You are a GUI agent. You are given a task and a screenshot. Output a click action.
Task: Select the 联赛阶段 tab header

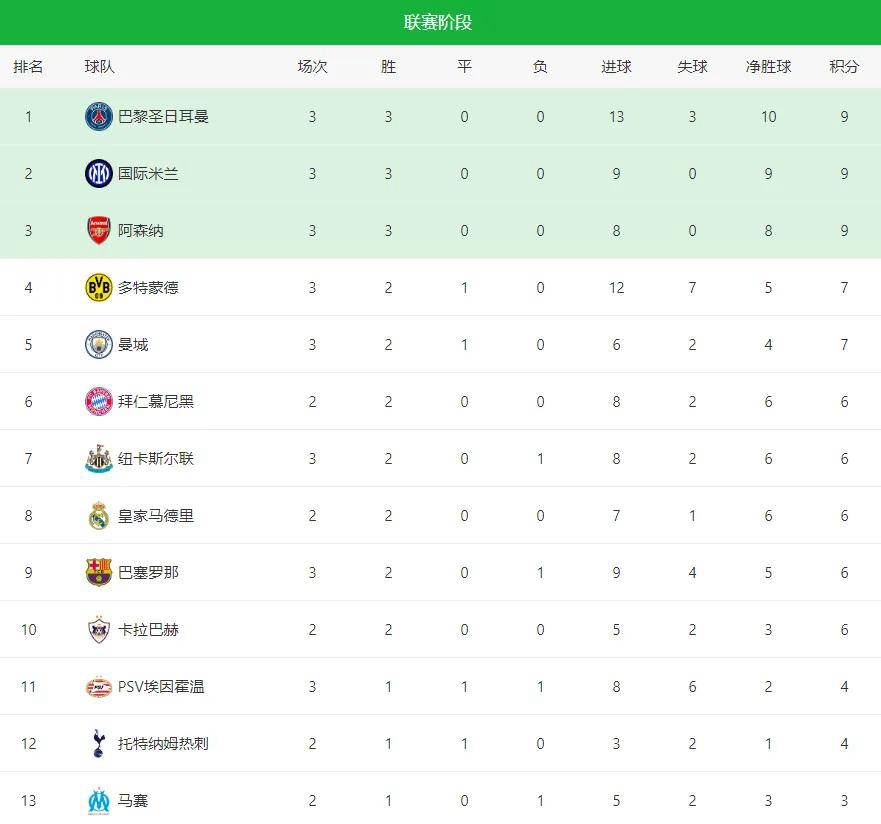coord(438,22)
